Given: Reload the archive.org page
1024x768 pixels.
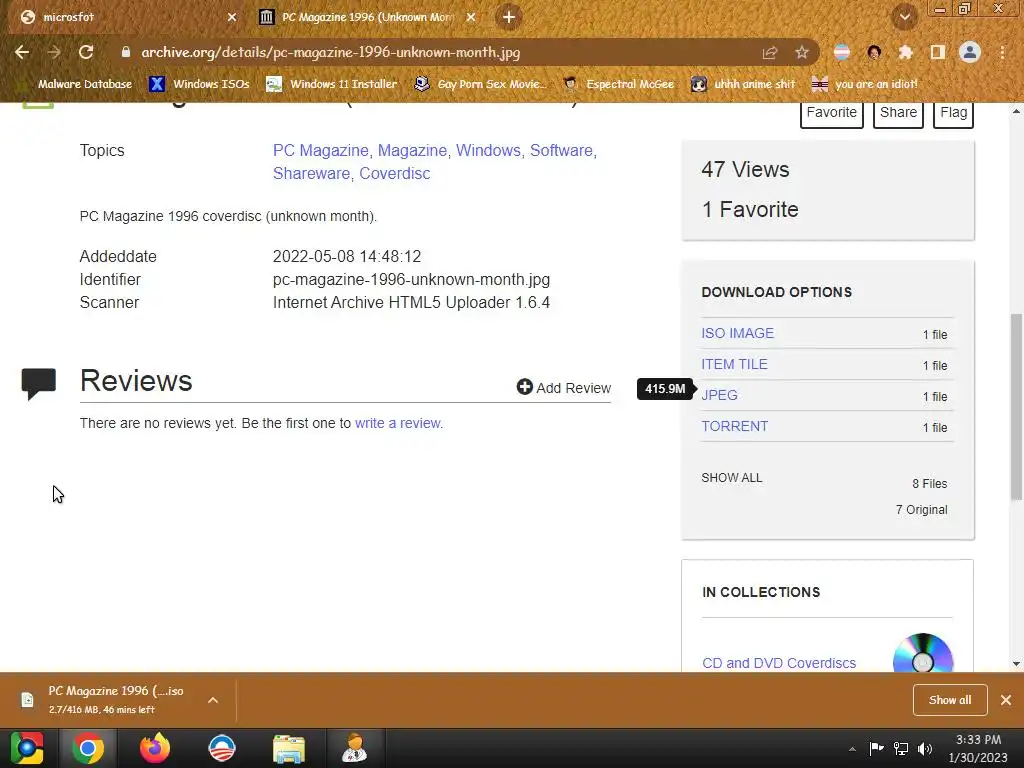Looking at the screenshot, I should tap(86, 52).
